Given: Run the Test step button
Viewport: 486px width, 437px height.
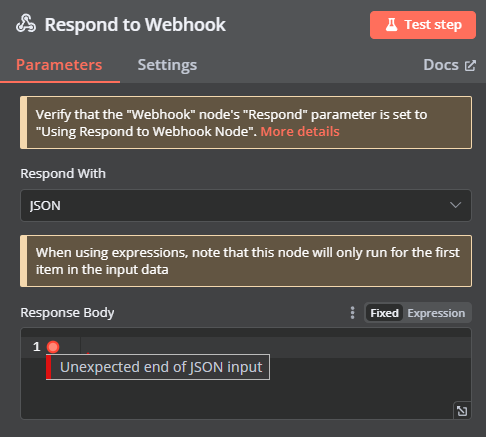Looking at the screenshot, I should point(423,25).
